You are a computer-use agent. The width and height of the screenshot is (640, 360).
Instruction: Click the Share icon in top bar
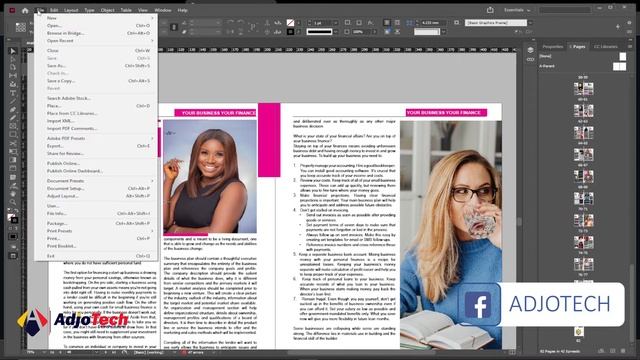point(490,10)
